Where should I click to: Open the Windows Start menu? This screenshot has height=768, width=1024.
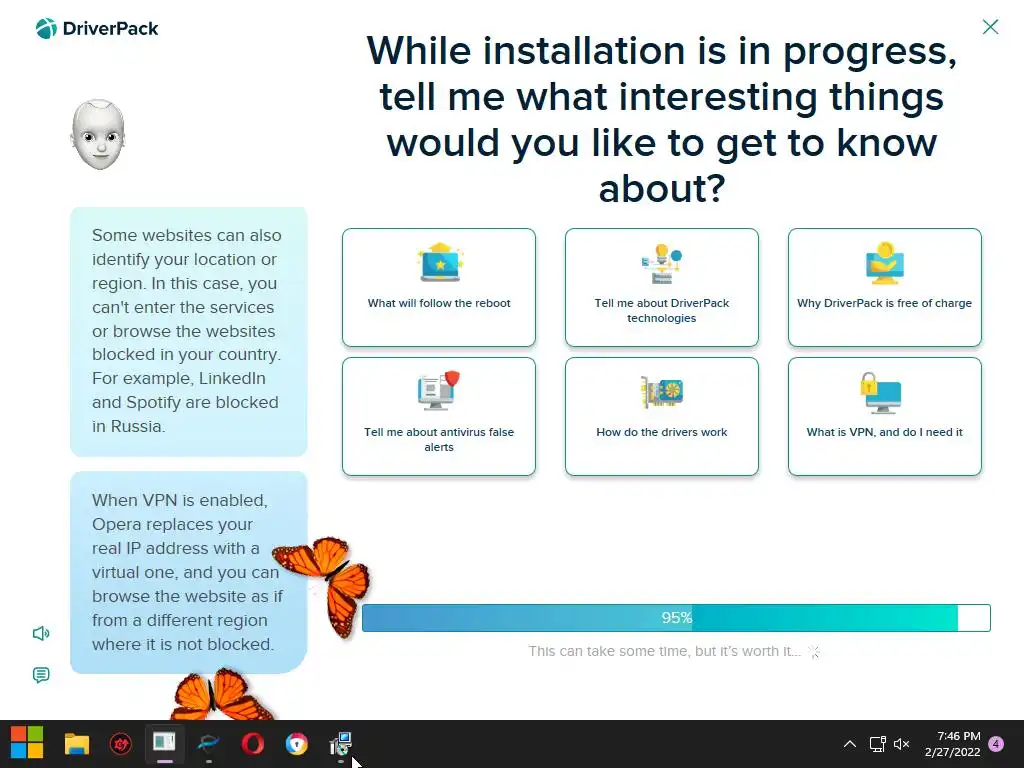(x=27, y=743)
